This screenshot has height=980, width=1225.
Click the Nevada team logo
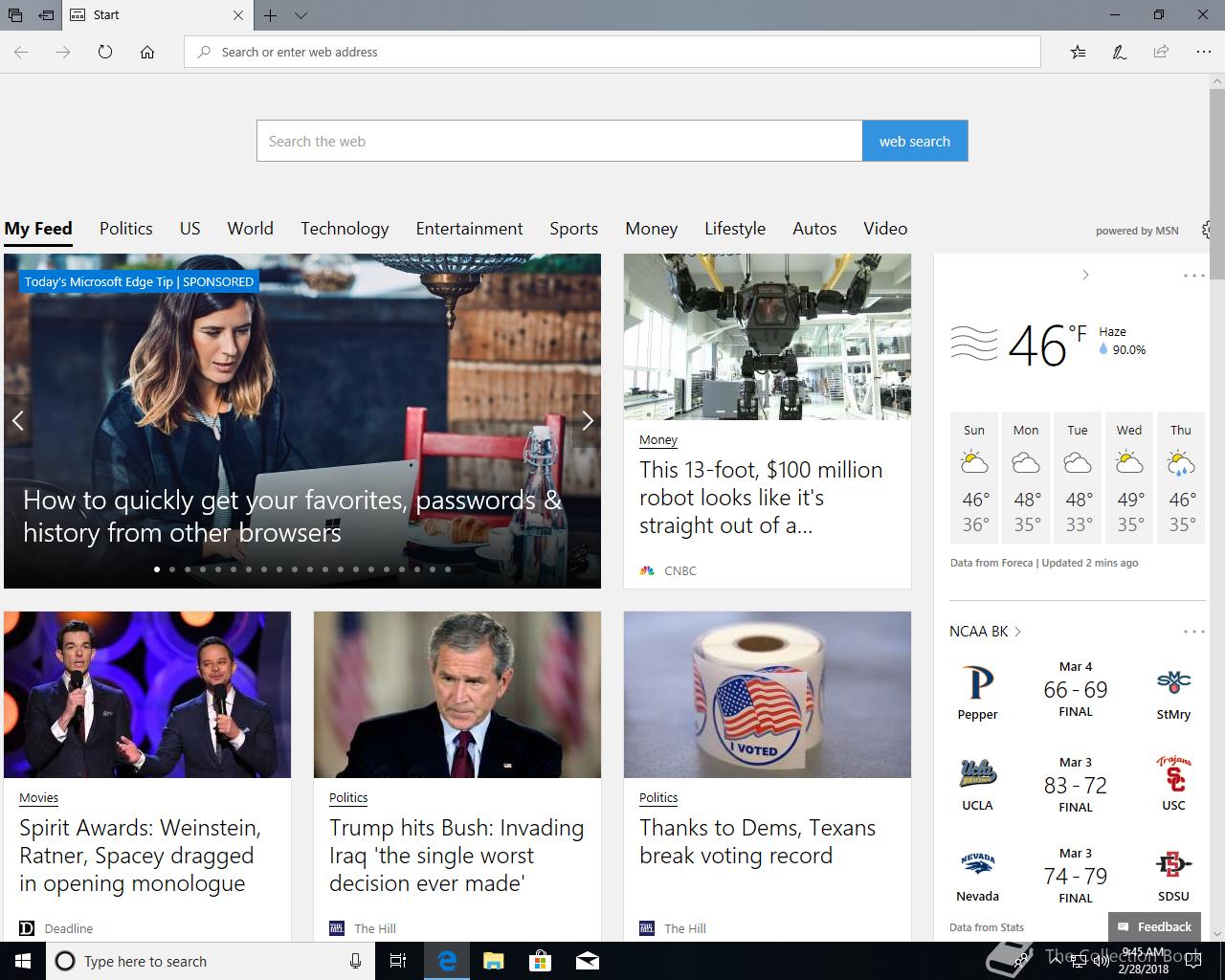tap(977, 864)
